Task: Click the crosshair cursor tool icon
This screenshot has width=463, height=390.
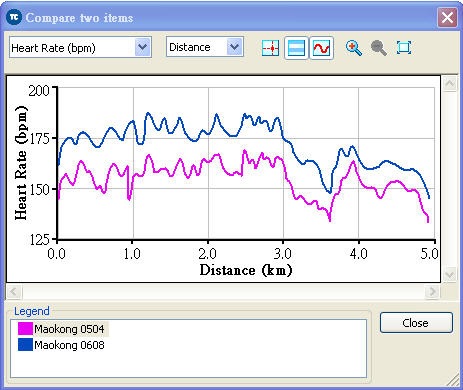Action: (270, 48)
